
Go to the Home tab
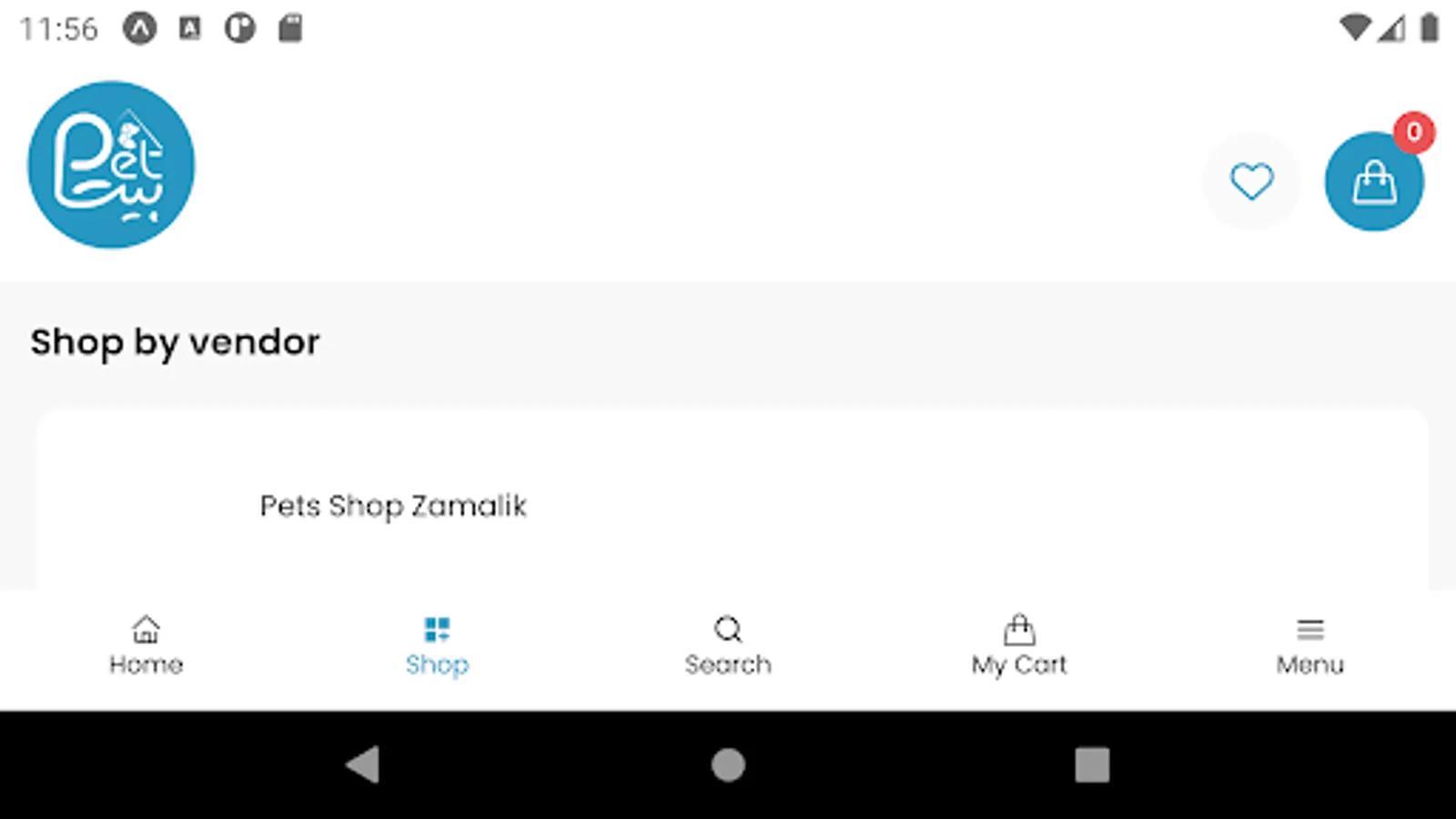[146, 645]
